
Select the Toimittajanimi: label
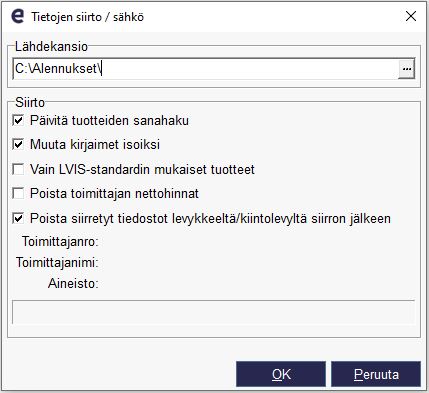57,263
